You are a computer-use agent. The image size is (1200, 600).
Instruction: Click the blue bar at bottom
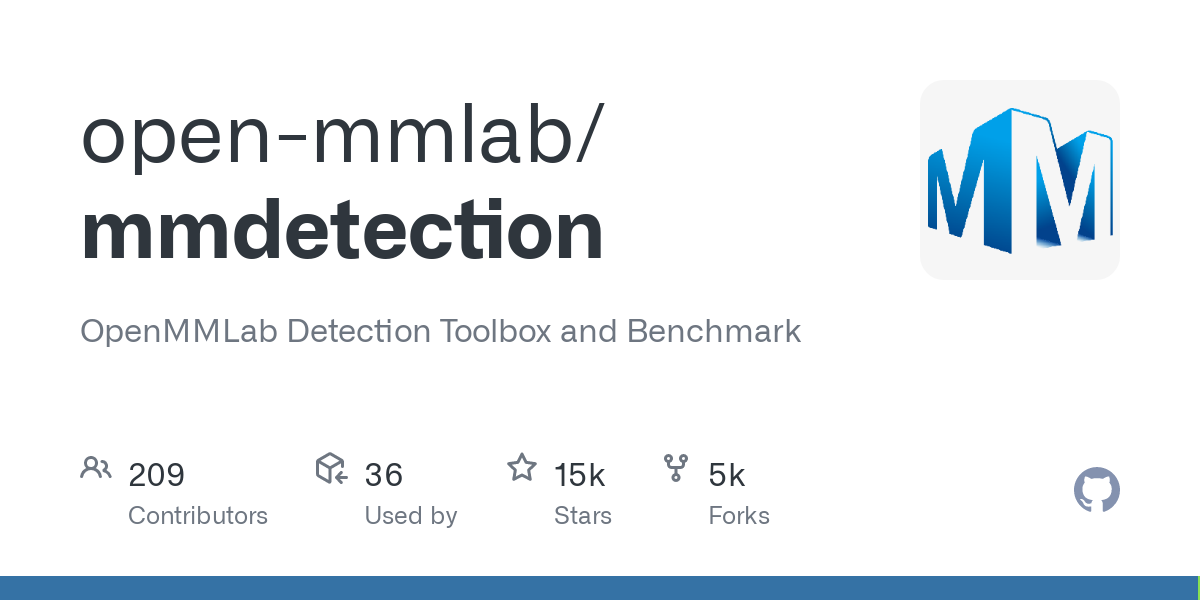[600, 588]
